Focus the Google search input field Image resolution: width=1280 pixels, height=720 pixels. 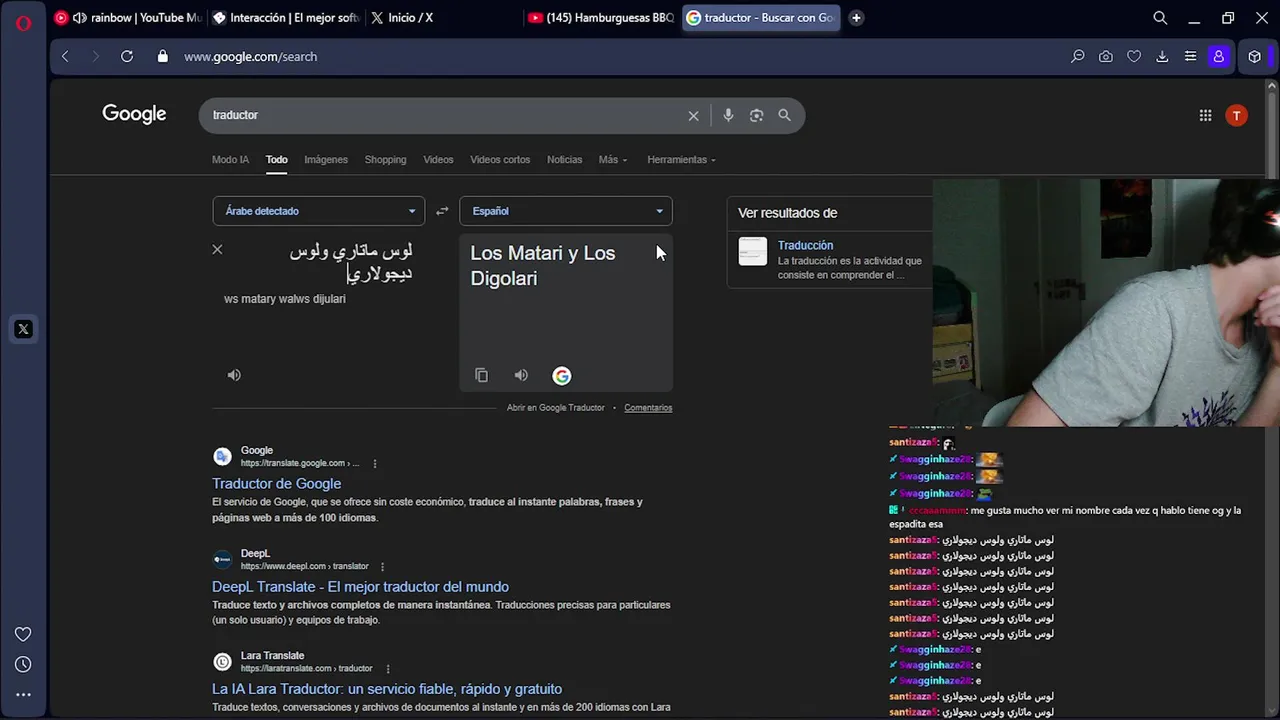(444, 115)
